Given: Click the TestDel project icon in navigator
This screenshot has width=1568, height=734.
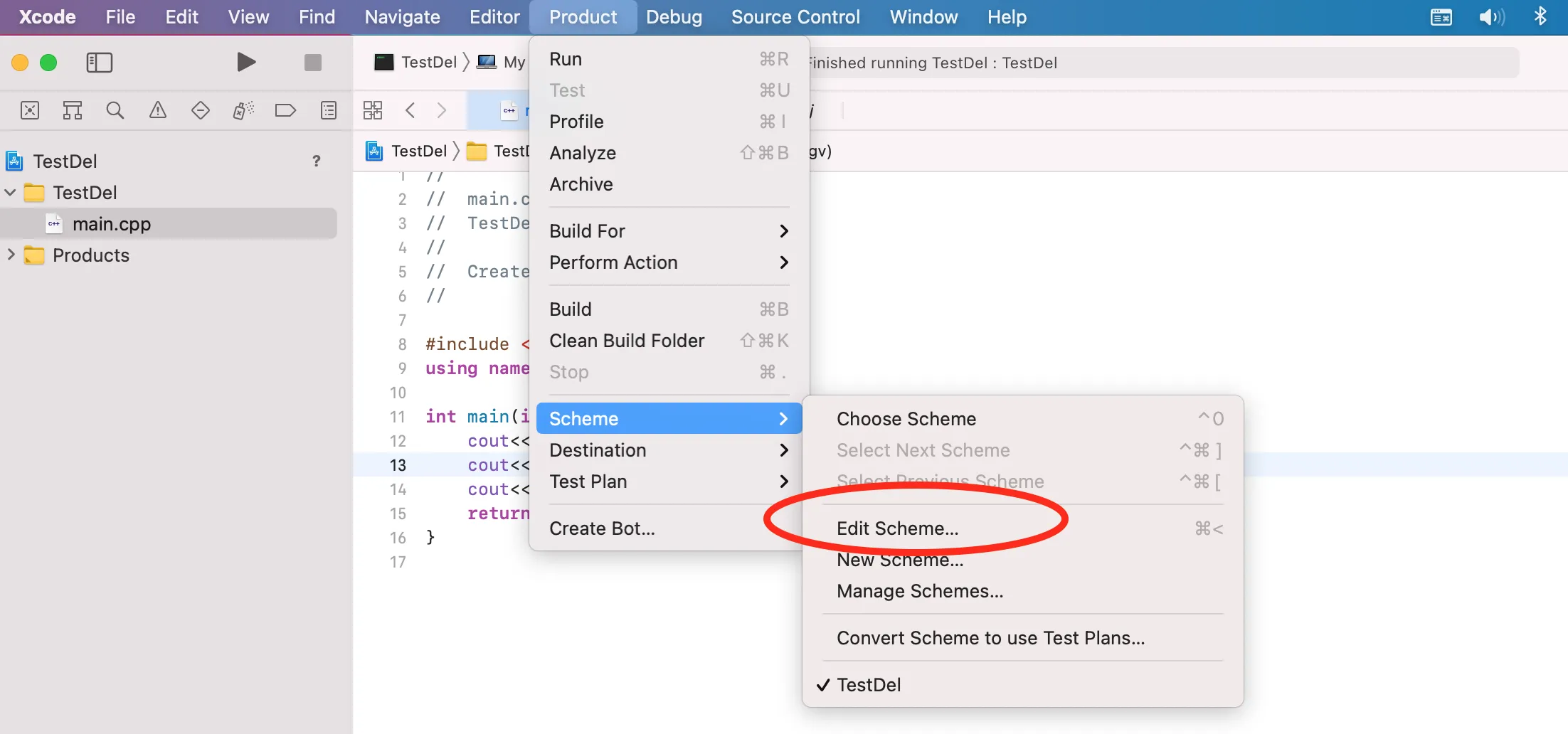Looking at the screenshot, I should click(x=15, y=161).
